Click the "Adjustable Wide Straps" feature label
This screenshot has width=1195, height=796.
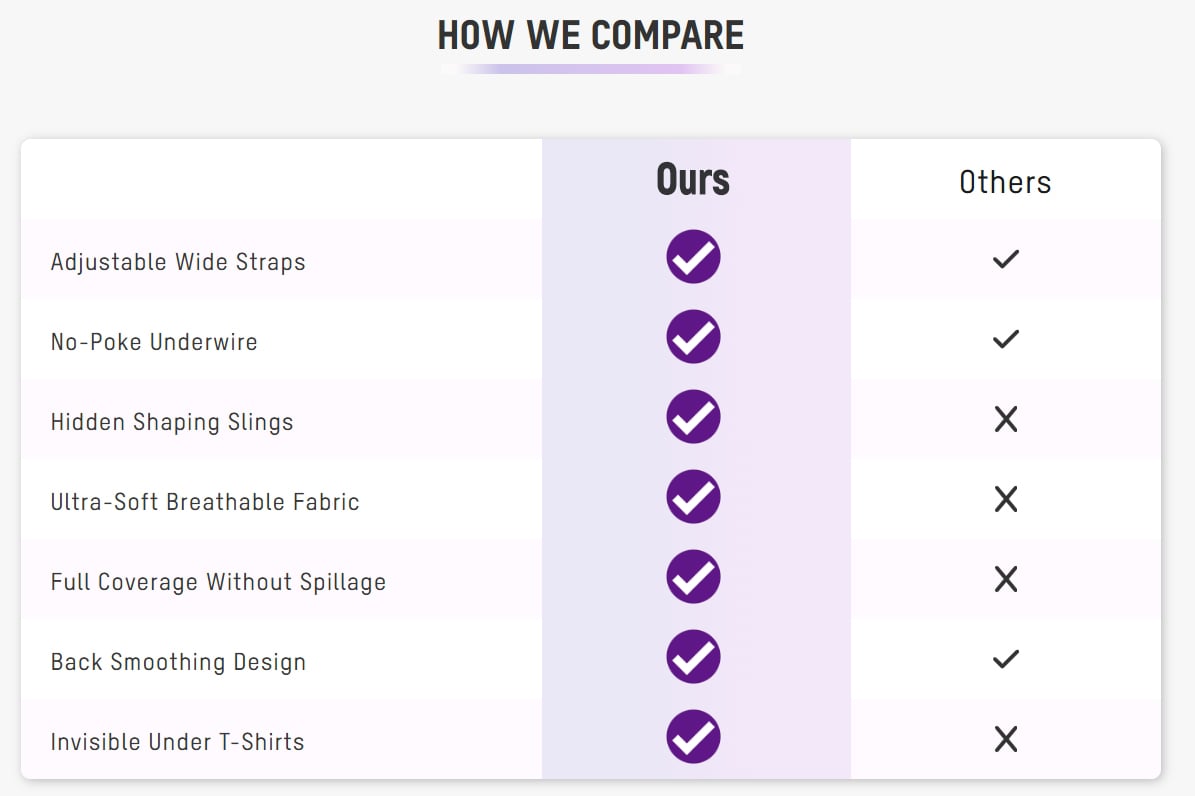pyautogui.click(x=178, y=262)
